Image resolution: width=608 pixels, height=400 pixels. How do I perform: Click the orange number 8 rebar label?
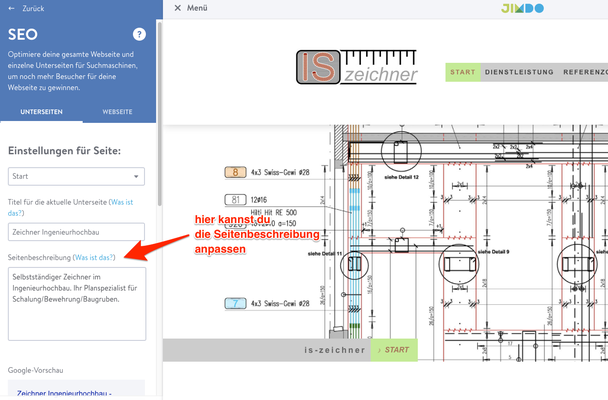tap(234, 172)
